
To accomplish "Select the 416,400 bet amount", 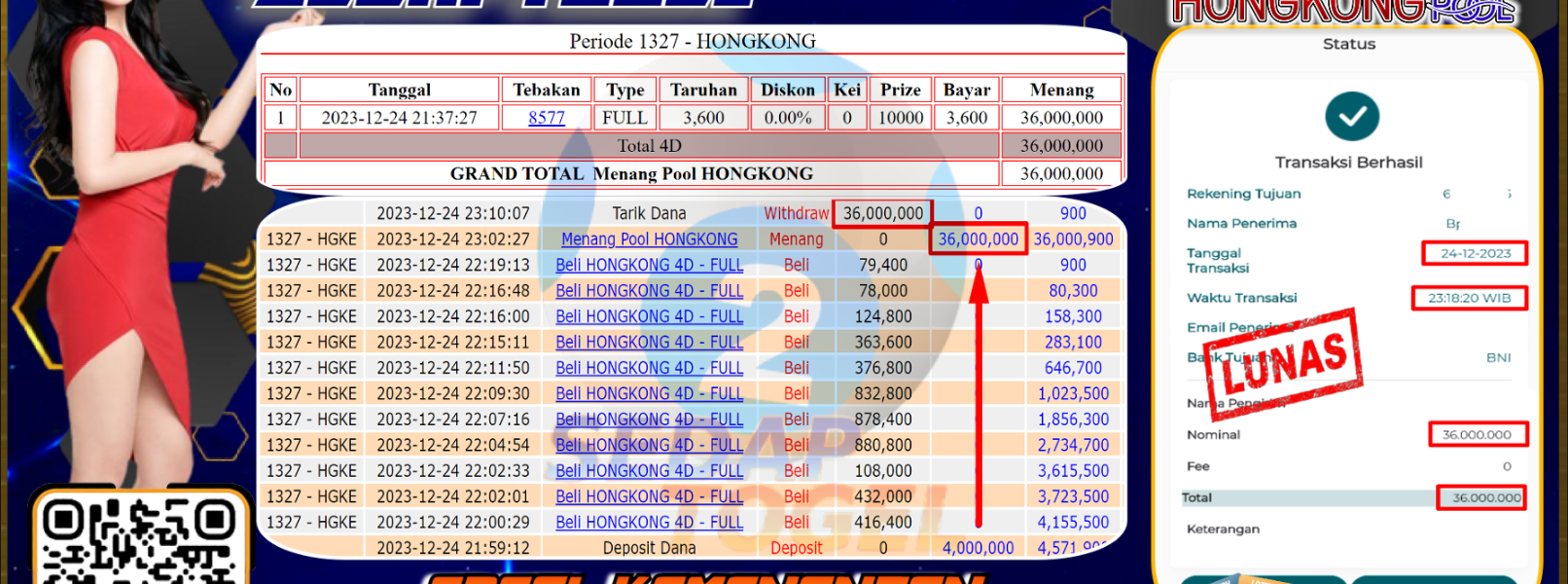I will (883, 523).
